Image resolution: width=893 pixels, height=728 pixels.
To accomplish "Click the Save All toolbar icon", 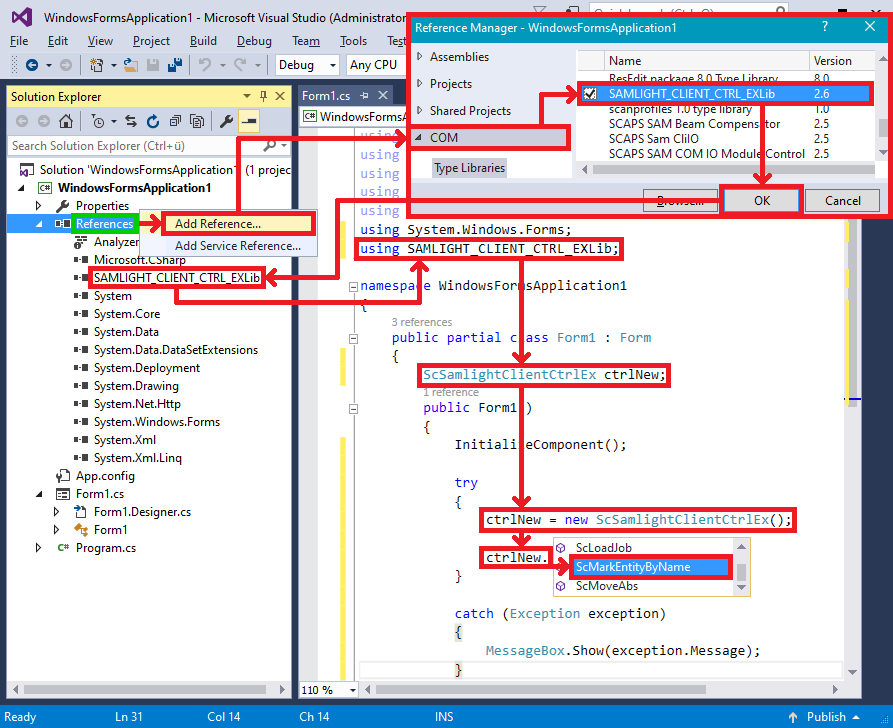I will click(x=175, y=66).
